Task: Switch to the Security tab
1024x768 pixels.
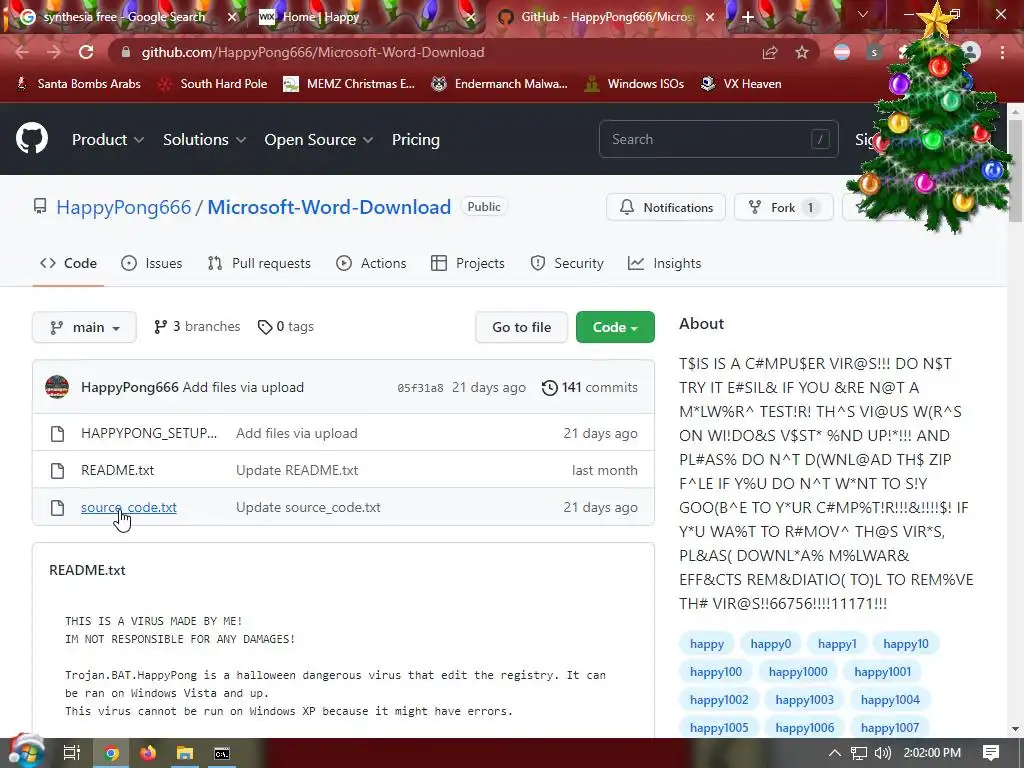Action: click(567, 263)
